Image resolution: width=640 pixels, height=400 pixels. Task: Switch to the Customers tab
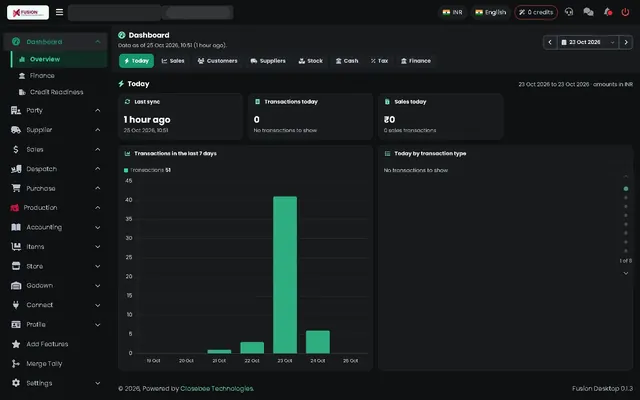pyautogui.click(x=217, y=61)
